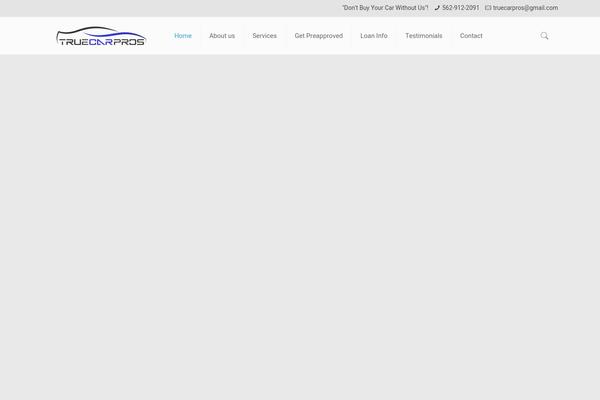
Task: Click the "Don't Buy Your Car Without Us" slogan
Action: [385, 8]
